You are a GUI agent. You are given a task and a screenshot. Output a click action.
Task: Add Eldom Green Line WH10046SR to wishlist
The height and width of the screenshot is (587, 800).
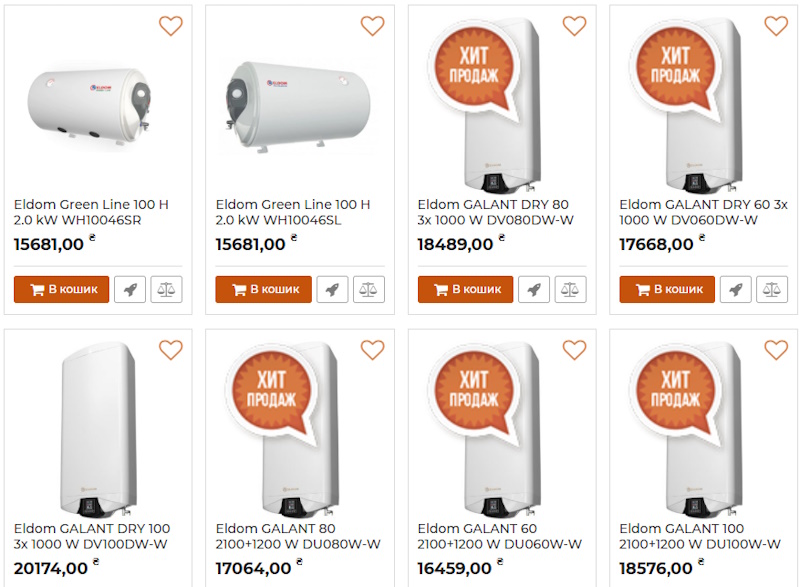click(171, 27)
